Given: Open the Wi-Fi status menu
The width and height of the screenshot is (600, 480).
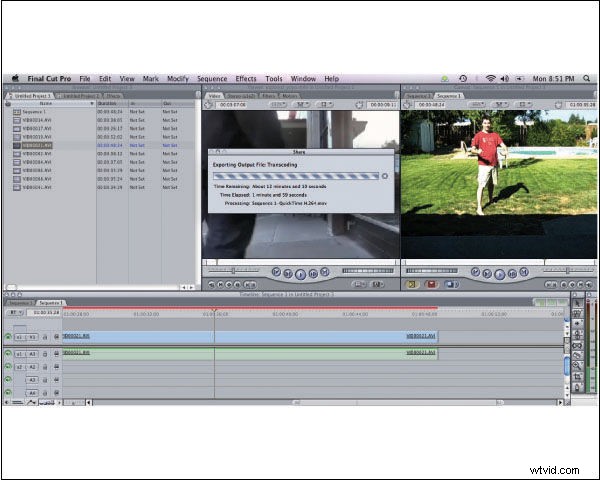Looking at the screenshot, I should pos(490,78).
